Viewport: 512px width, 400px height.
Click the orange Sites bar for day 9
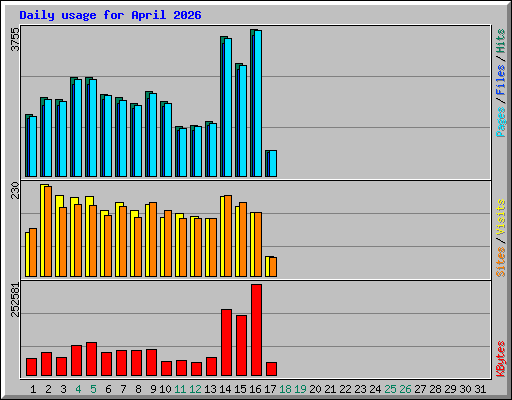tap(153, 239)
